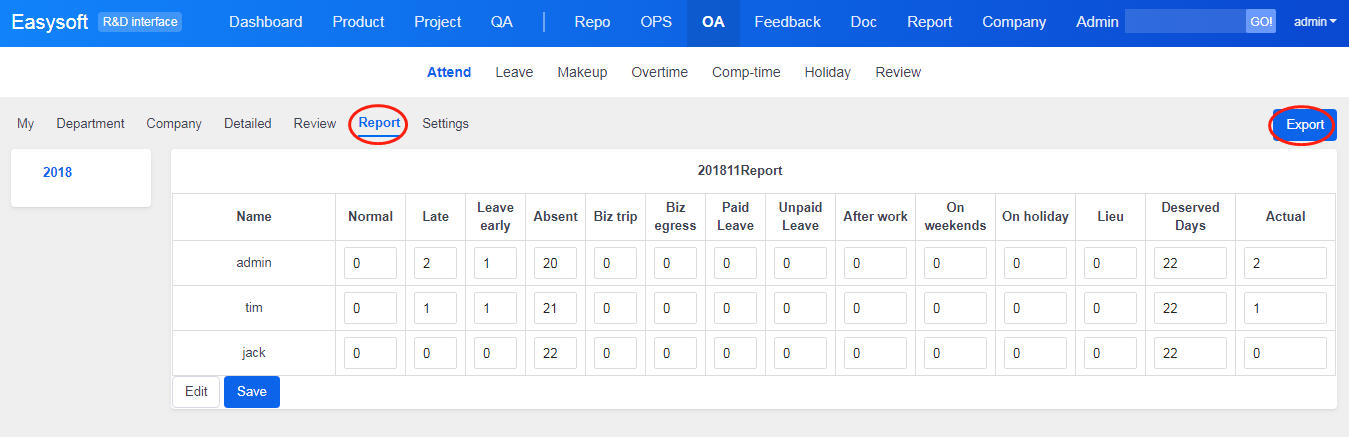Select year 2018 in sidebar
This screenshot has width=1349, height=437.
[x=57, y=172]
